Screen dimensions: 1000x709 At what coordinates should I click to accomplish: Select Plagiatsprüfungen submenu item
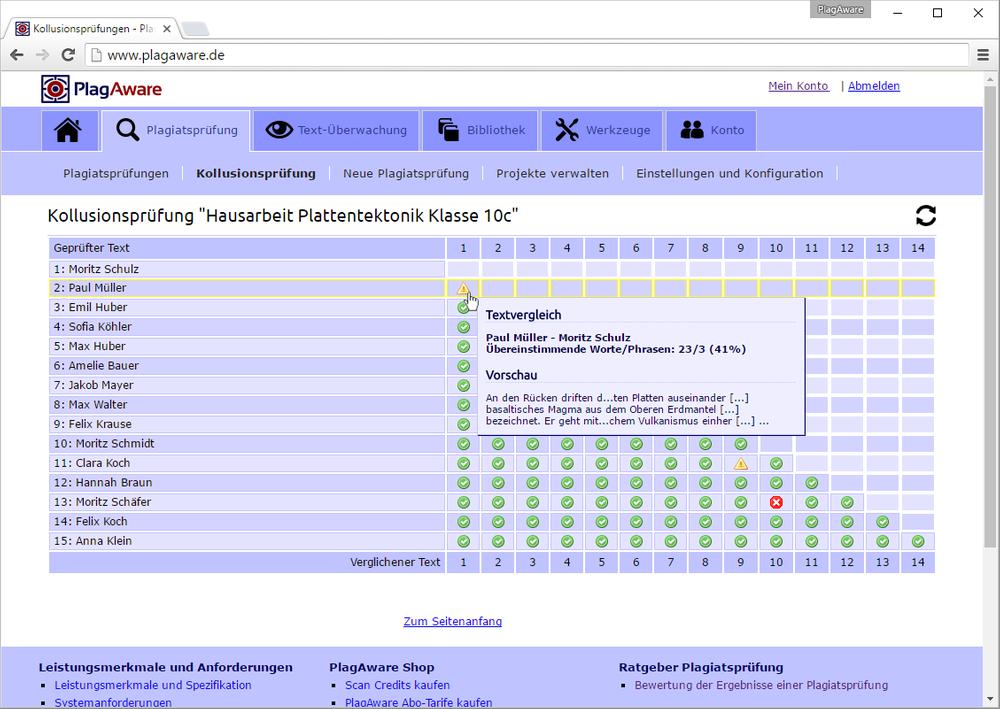(x=116, y=173)
